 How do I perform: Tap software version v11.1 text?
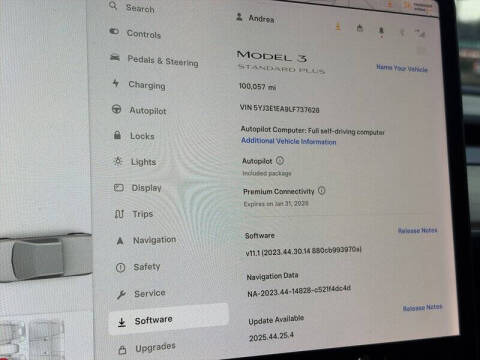(x=303, y=251)
